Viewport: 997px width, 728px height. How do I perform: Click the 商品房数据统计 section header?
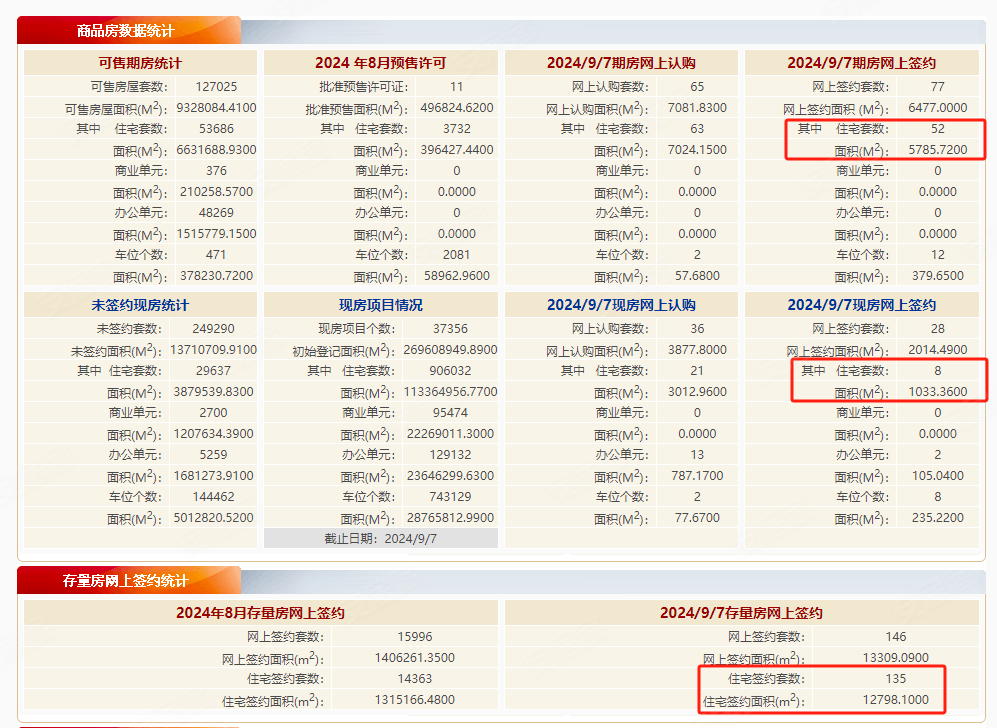[x=125, y=31]
